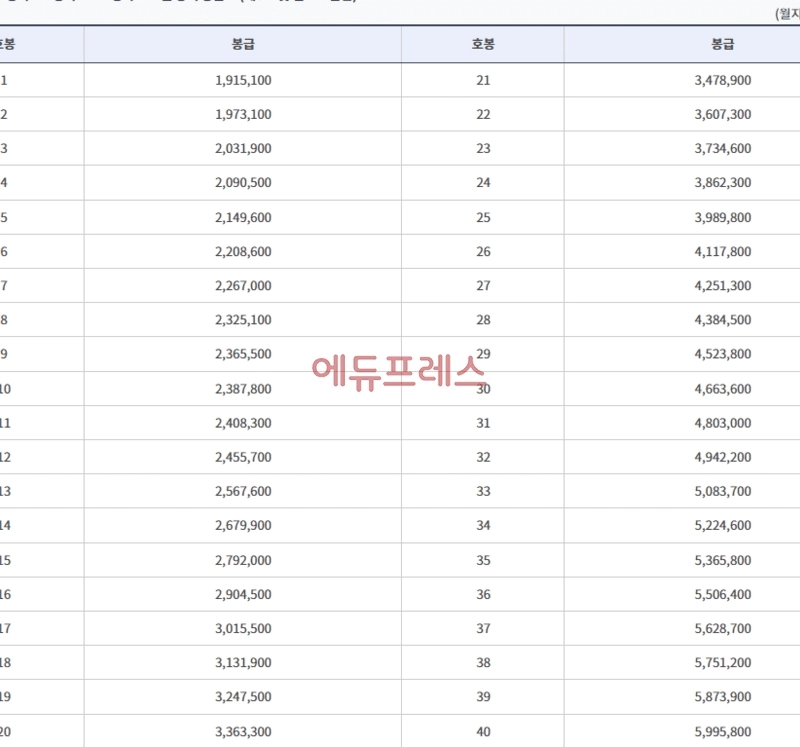Select the 5,083,700 salary cell
The height and width of the screenshot is (747, 800).
point(722,492)
